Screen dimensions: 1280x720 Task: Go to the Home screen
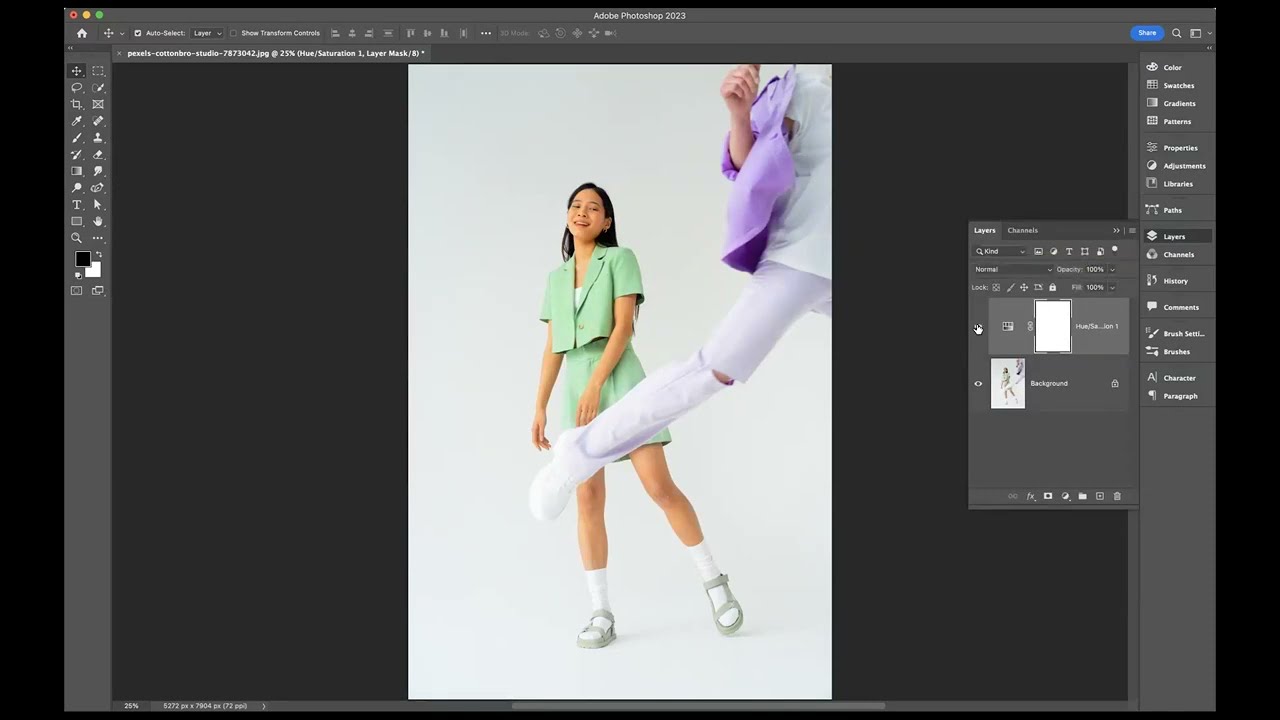(82, 33)
